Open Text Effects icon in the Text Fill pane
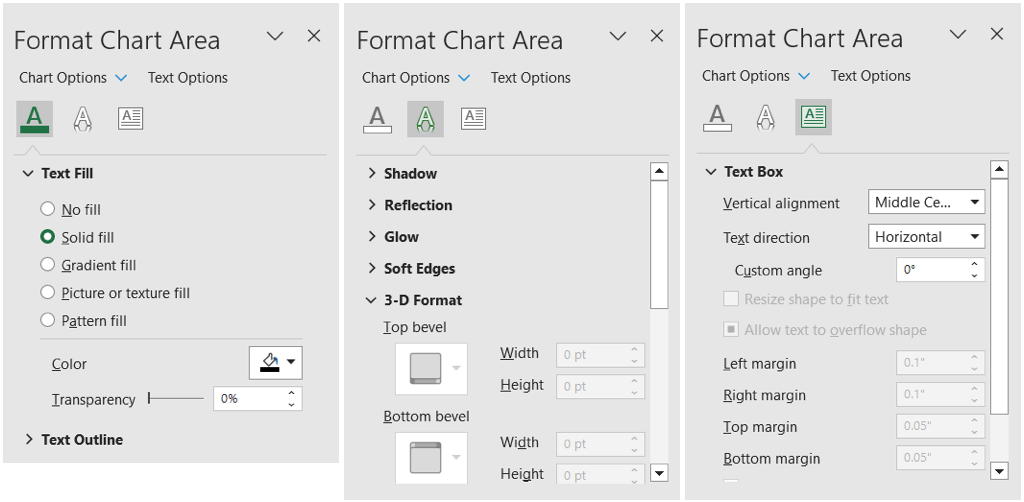 [83, 119]
